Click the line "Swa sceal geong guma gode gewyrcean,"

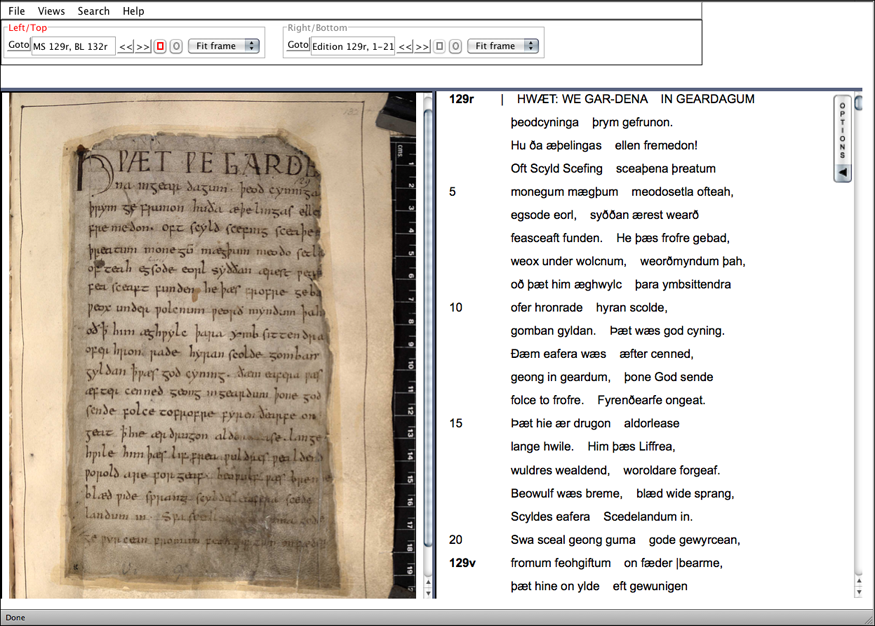[x=626, y=540]
